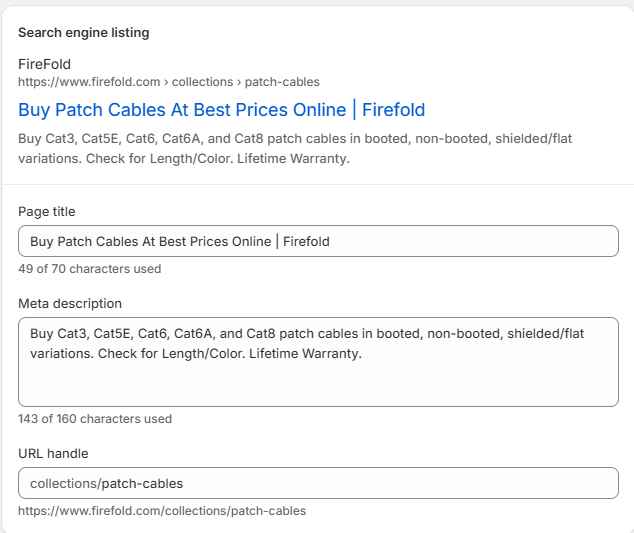Click the "Search engine listing" heading
The image size is (634, 533).
pyautogui.click(x=84, y=33)
